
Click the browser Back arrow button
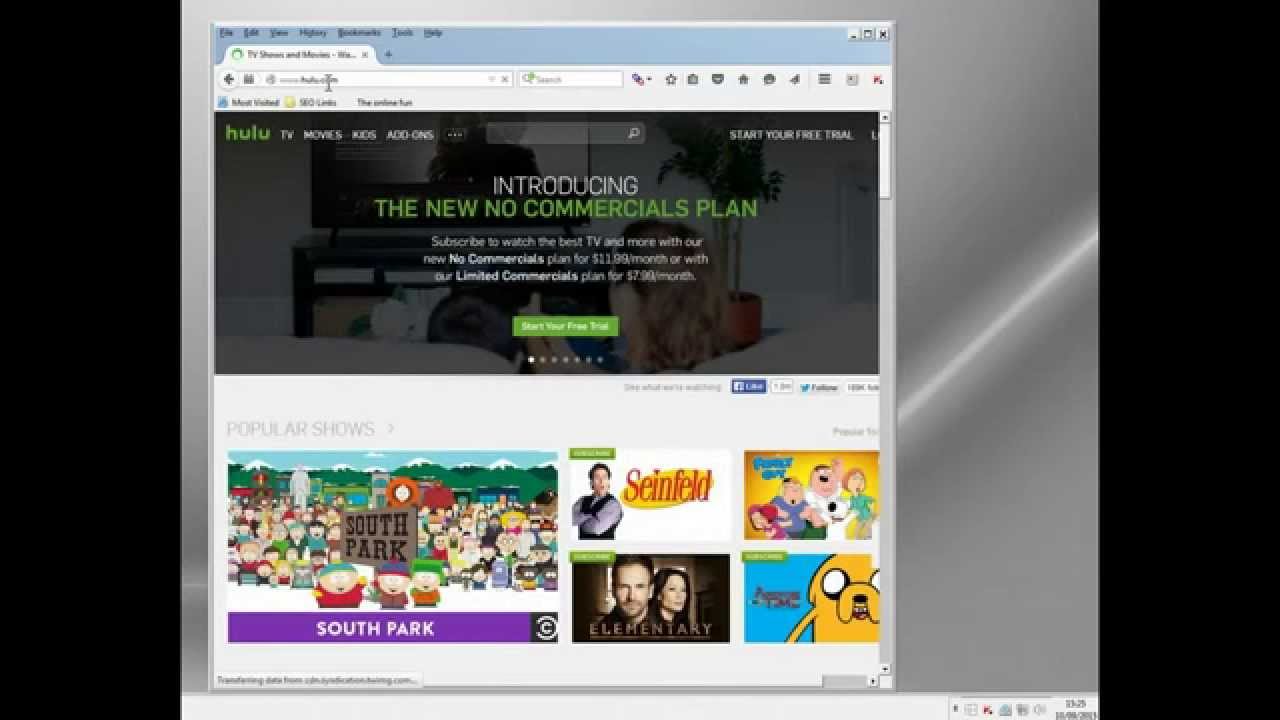tap(229, 79)
